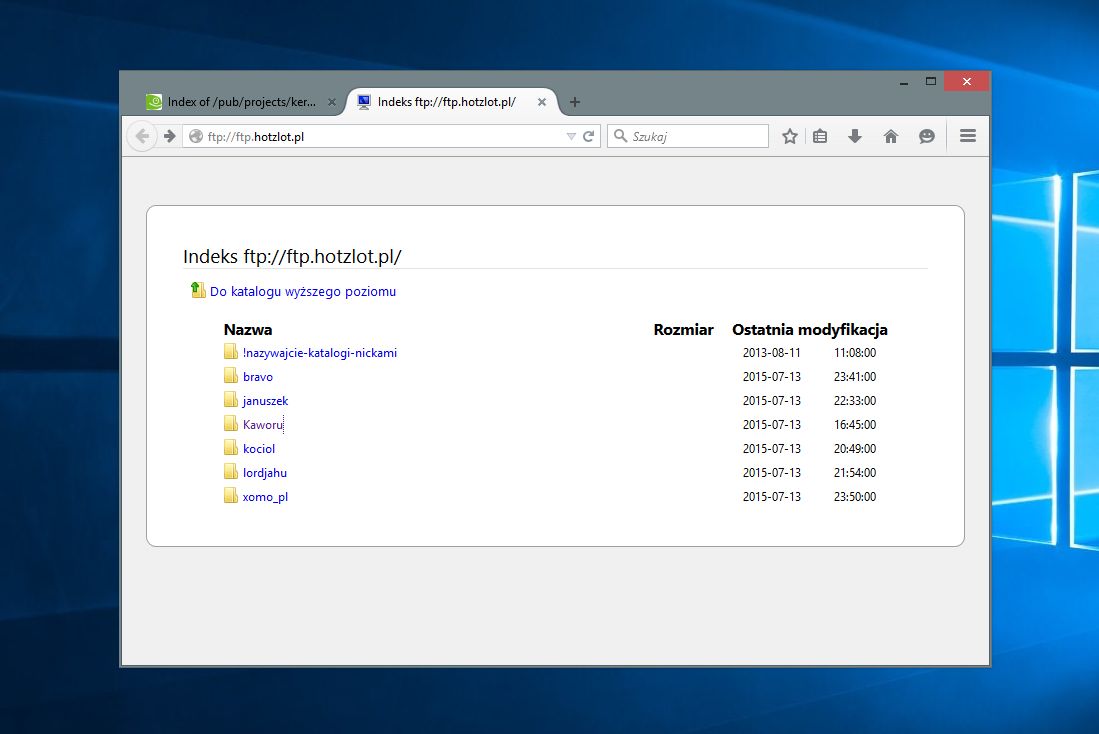
Task: Click the forward navigation arrow
Action: point(170,137)
